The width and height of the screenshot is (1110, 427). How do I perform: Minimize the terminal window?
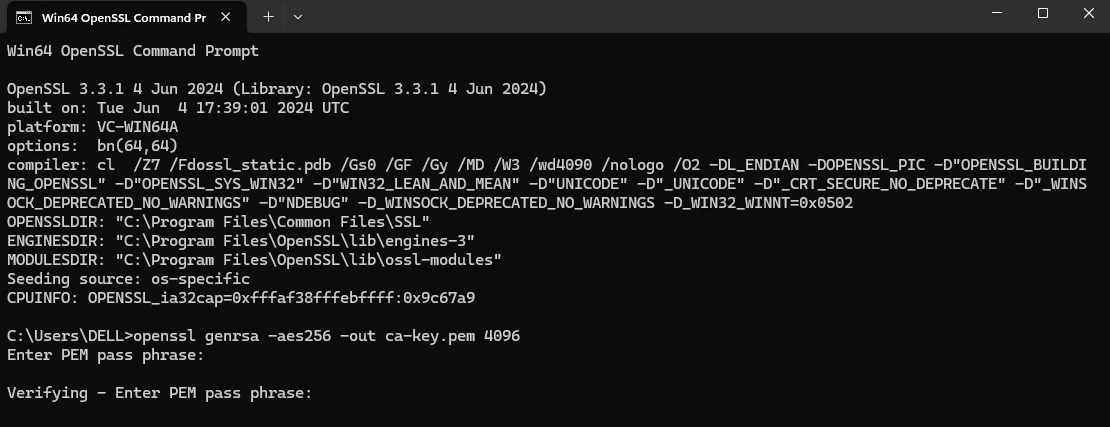coord(996,14)
